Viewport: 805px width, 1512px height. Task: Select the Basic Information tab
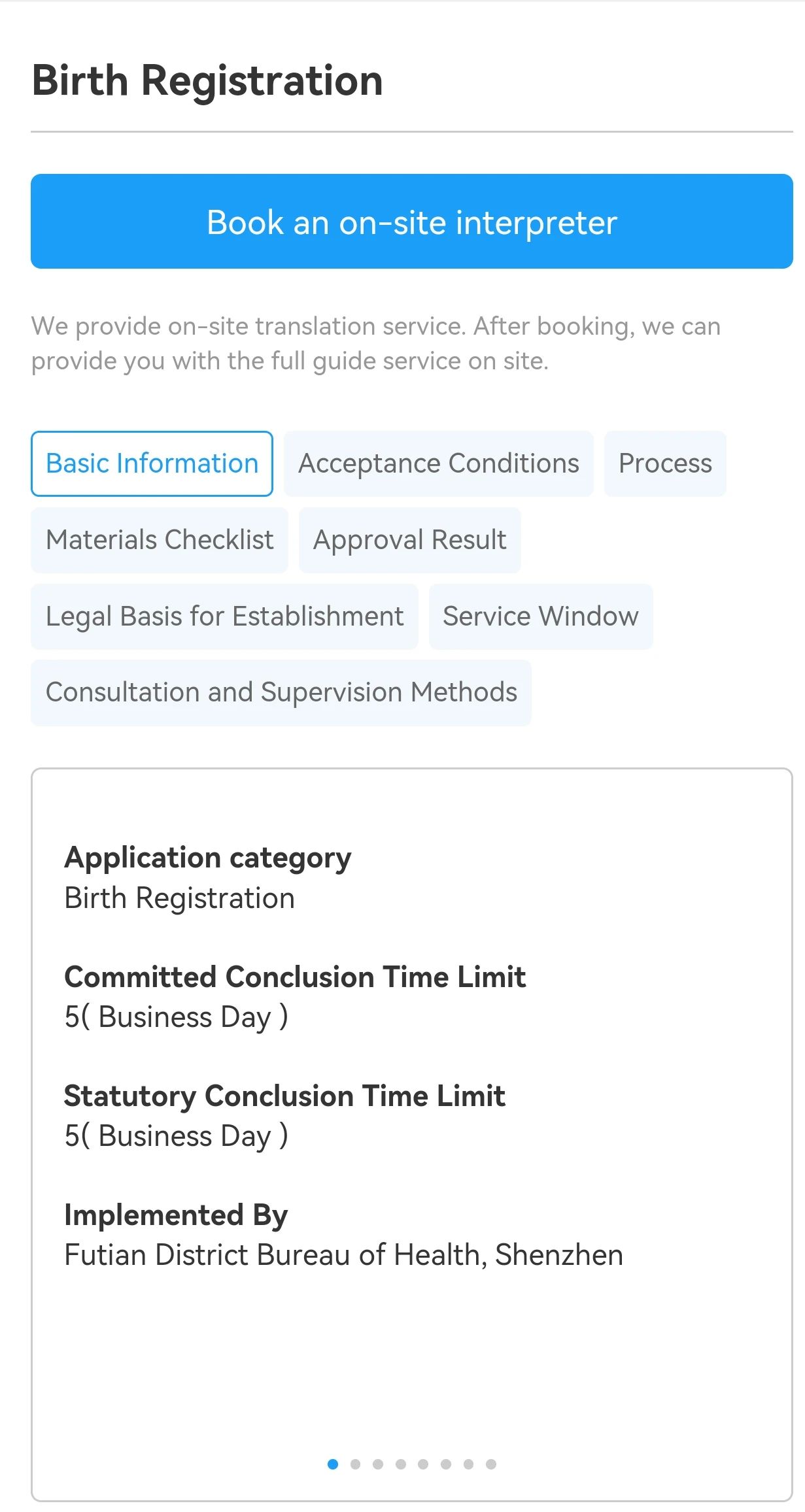152,463
